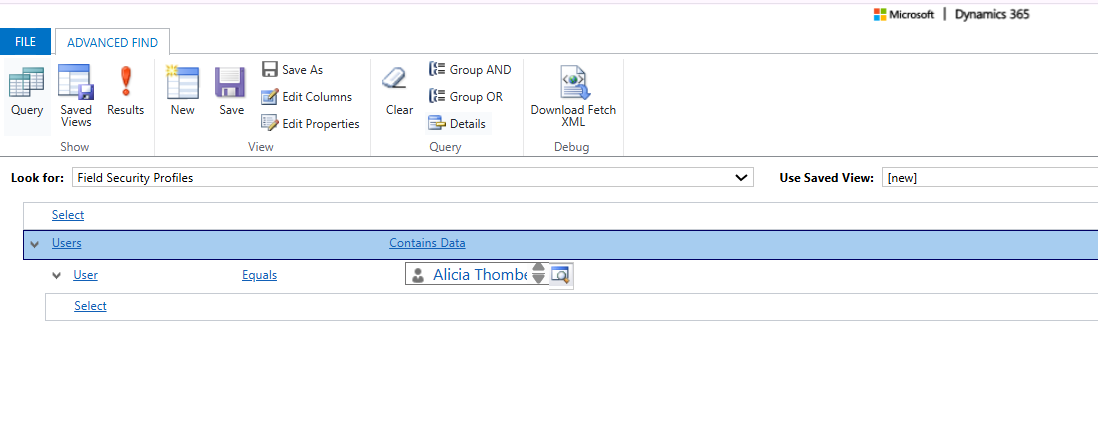This screenshot has height=433, width=1098.
Task: Open the Use Saved View dropdown
Action: (x=990, y=178)
